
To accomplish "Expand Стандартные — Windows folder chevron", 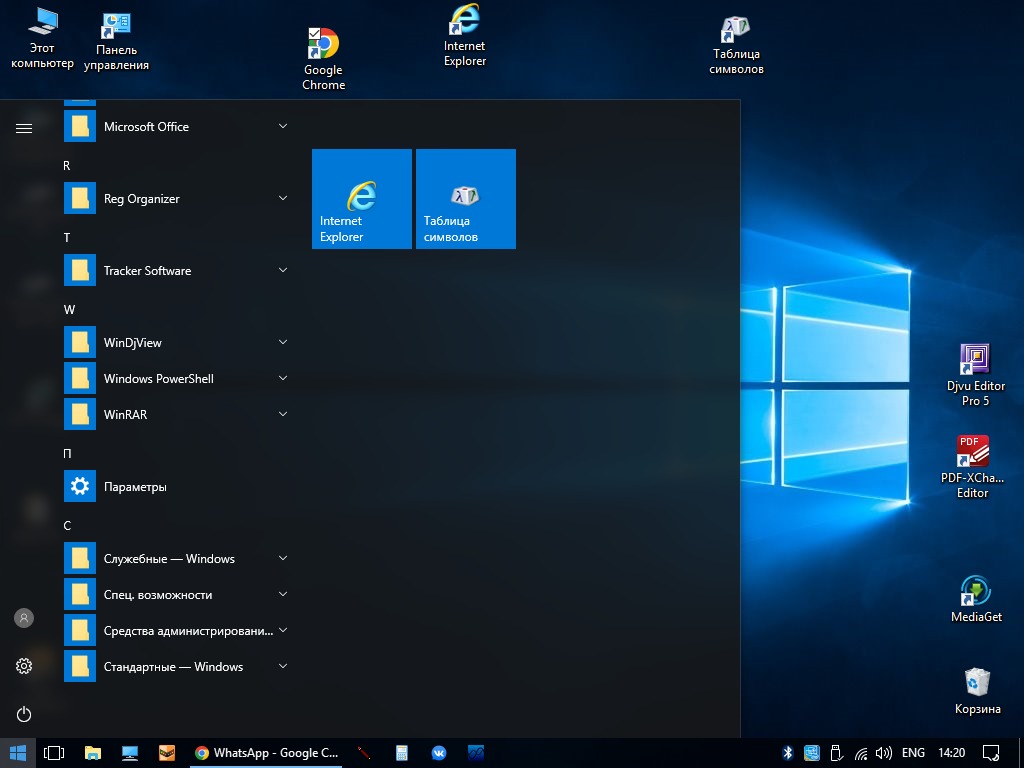I will coord(283,665).
